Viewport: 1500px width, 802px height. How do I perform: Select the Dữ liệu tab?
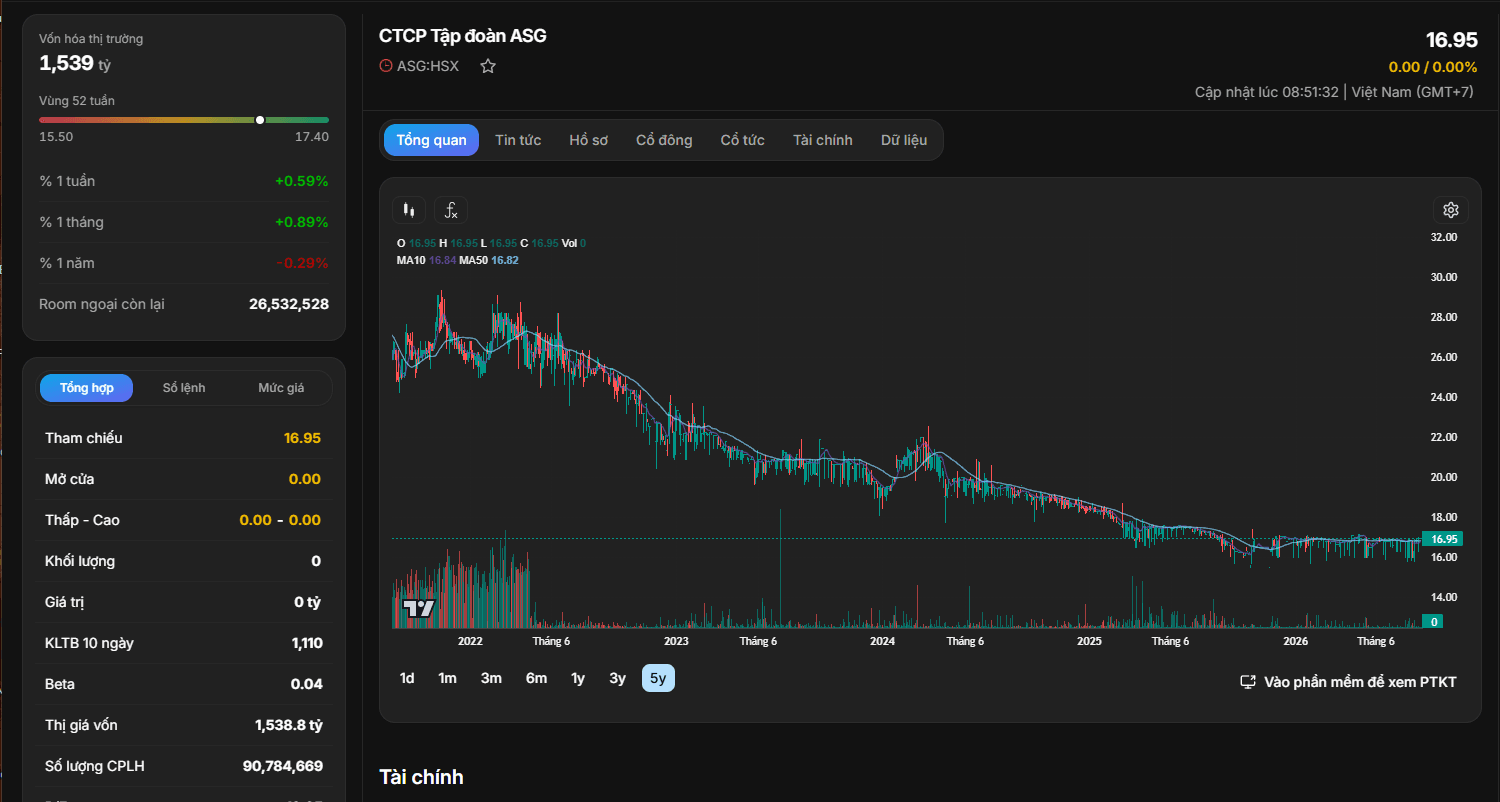[x=904, y=140]
